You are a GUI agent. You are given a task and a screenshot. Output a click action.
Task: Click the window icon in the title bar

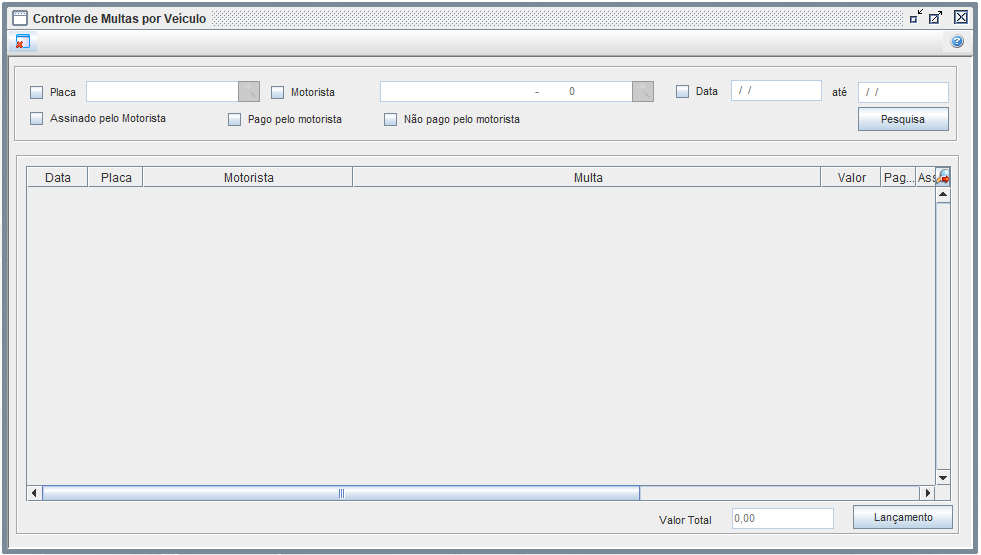[19, 18]
